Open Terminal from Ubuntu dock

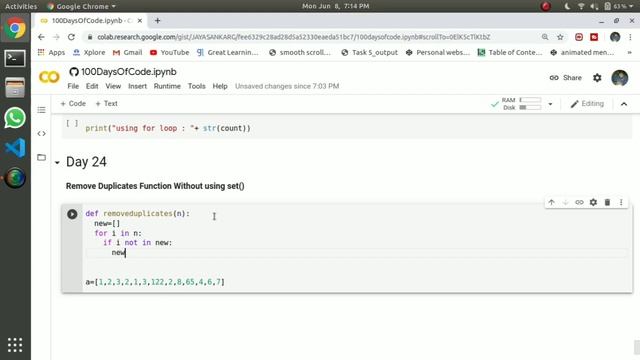[15, 58]
